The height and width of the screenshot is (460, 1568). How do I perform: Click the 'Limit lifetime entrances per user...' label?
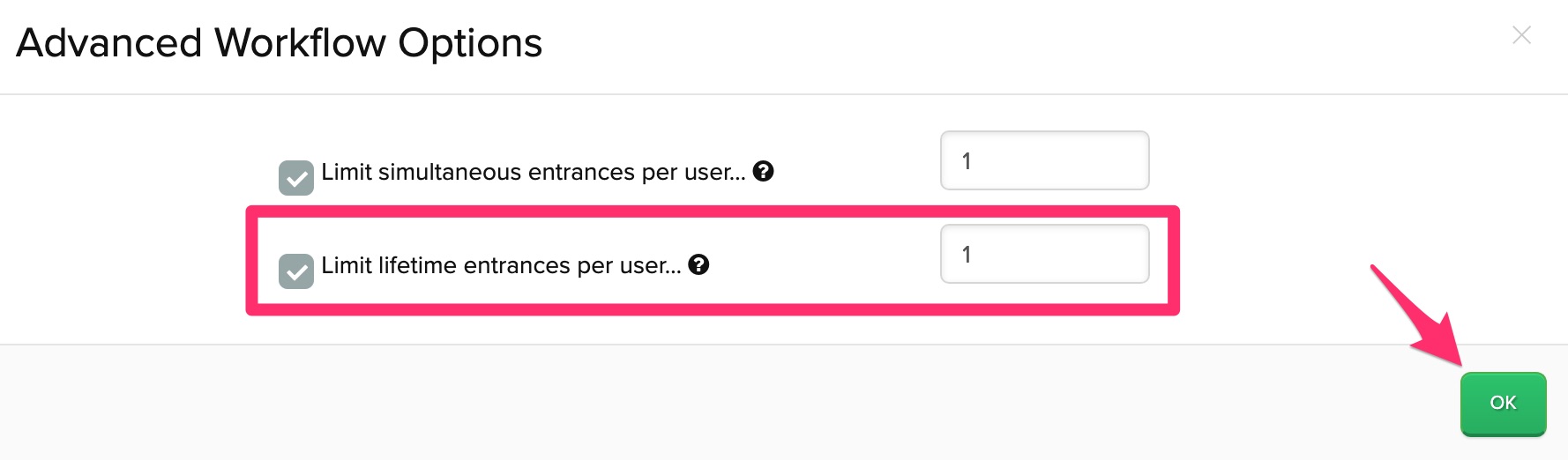coord(501,265)
